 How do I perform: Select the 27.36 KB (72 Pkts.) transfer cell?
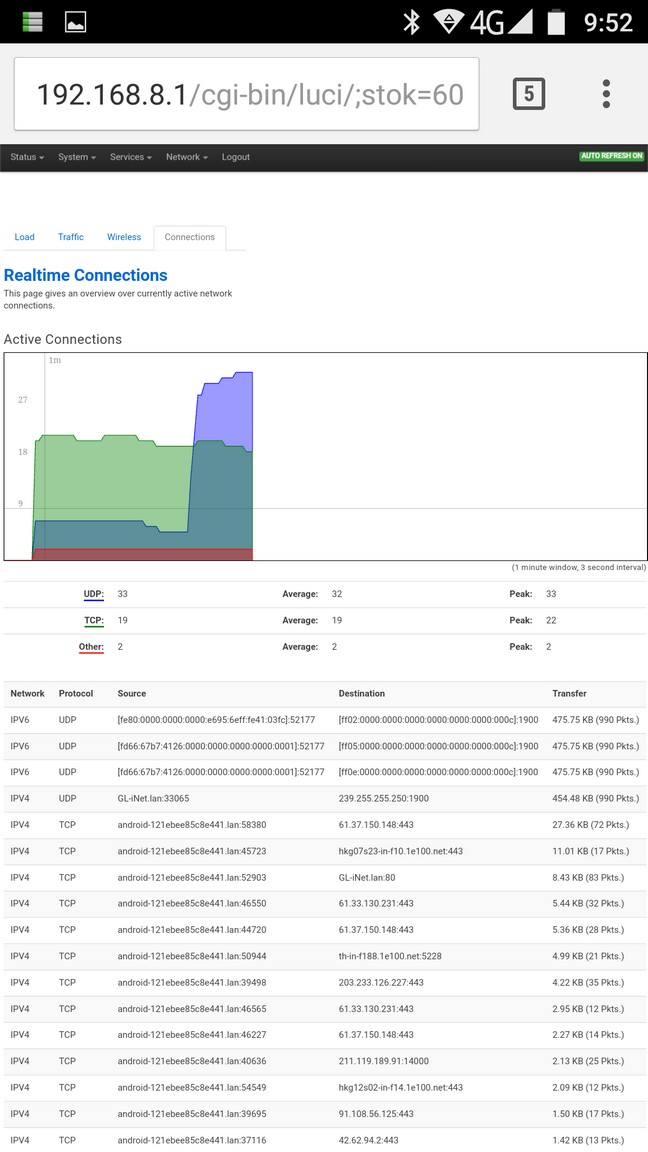(x=591, y=825)
